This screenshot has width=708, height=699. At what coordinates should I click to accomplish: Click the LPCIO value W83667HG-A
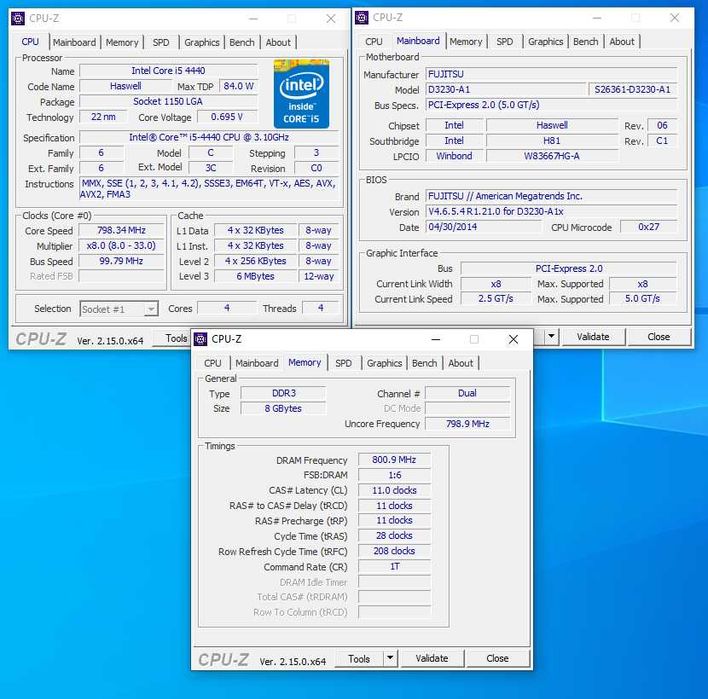point(552,156)
